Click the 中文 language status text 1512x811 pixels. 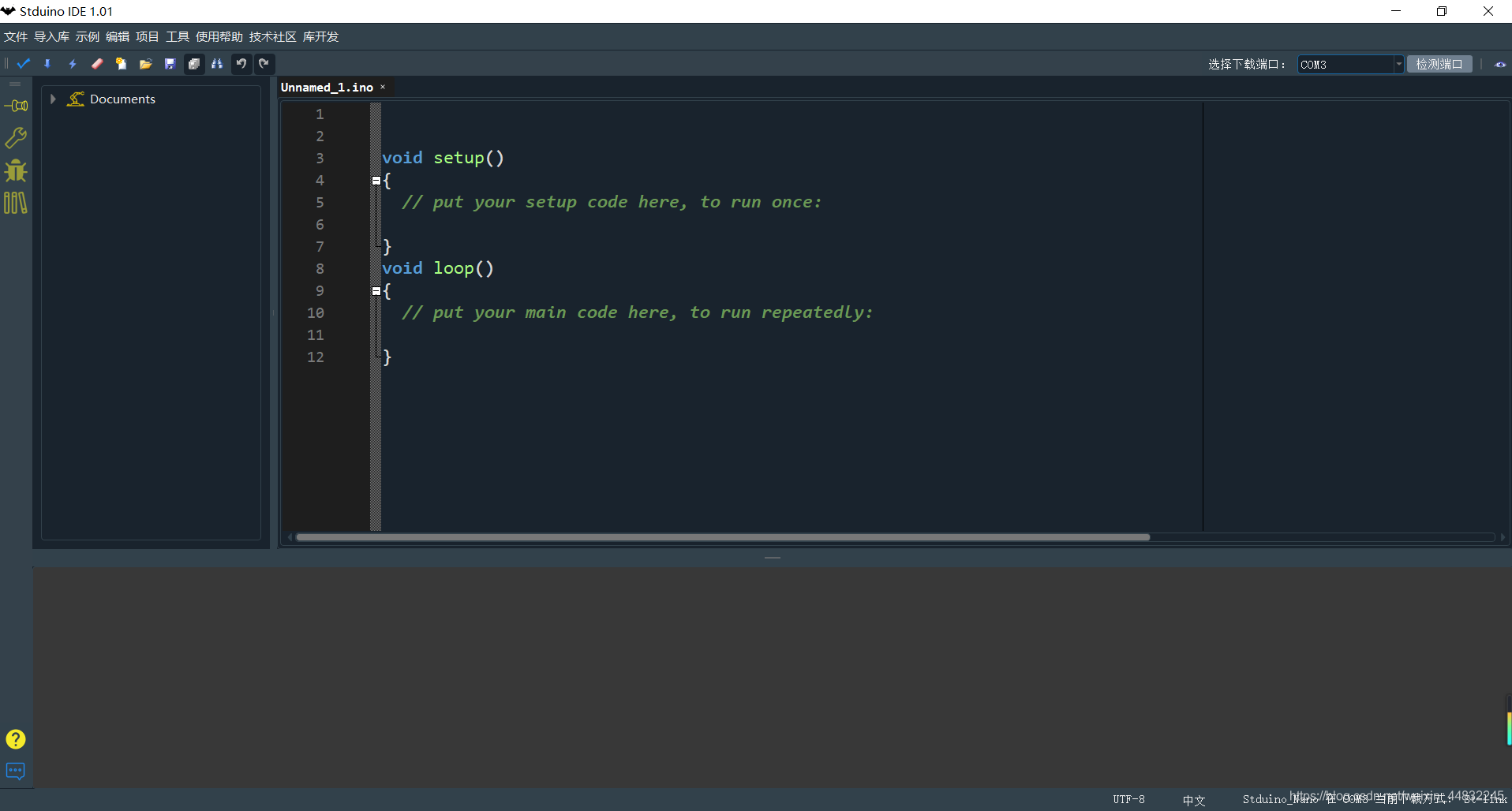pos(1194,800)
